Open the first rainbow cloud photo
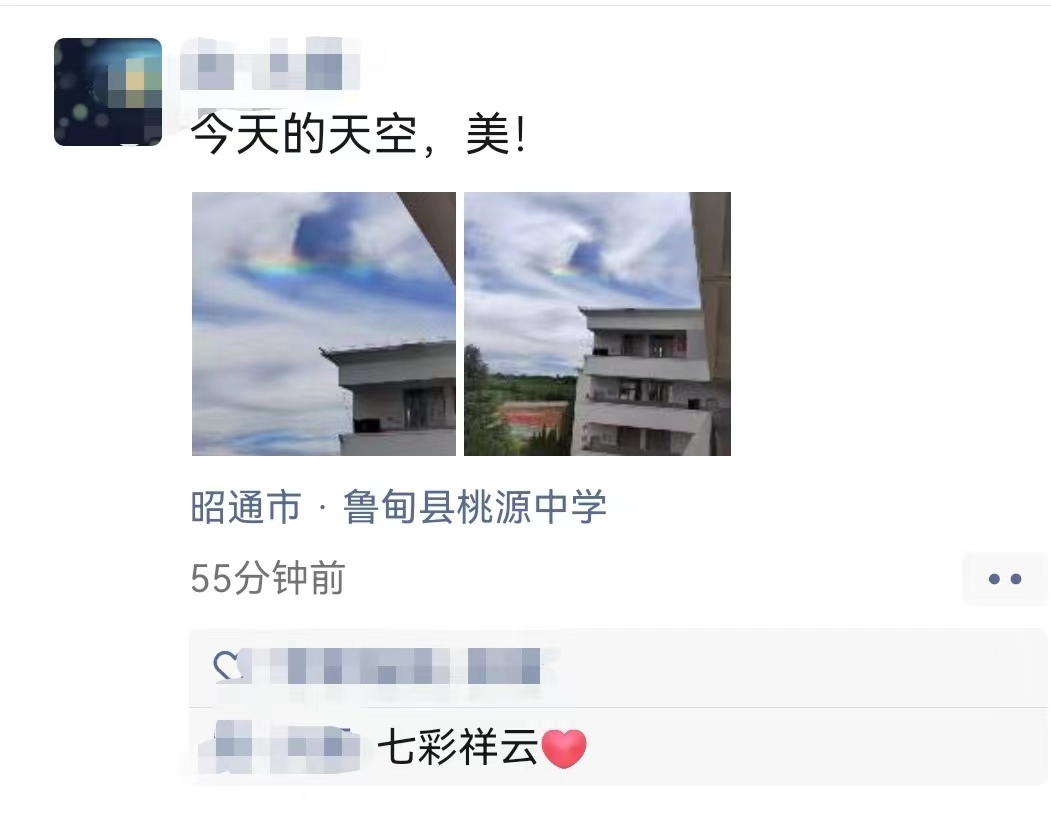Viewport: 1051px width, 813px height. tap(324, 324)
